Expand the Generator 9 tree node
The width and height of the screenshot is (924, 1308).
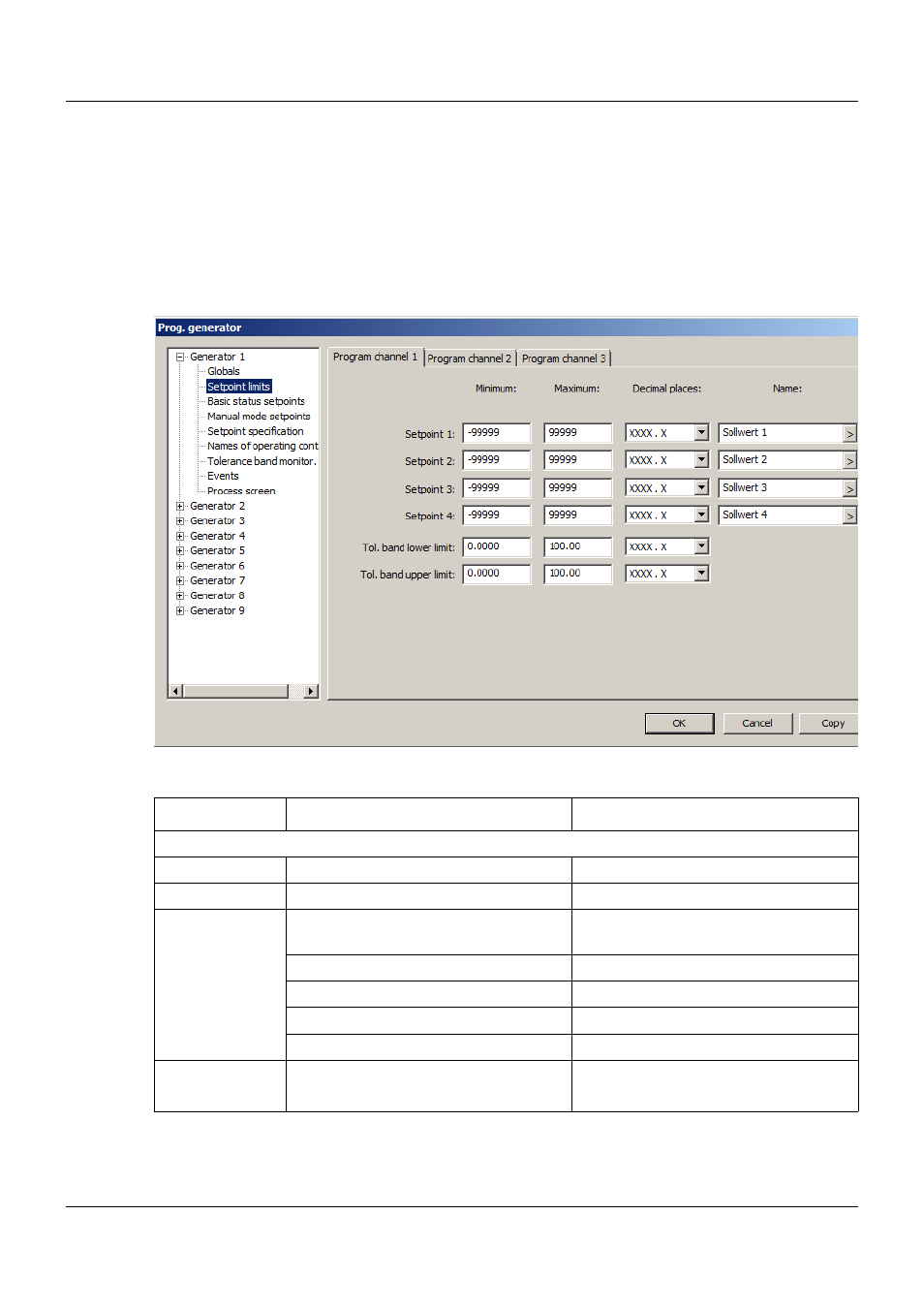[x=179, y=610]
